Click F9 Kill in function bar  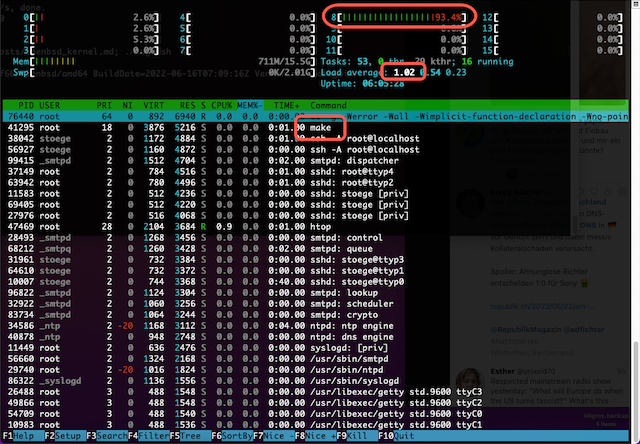357,436
